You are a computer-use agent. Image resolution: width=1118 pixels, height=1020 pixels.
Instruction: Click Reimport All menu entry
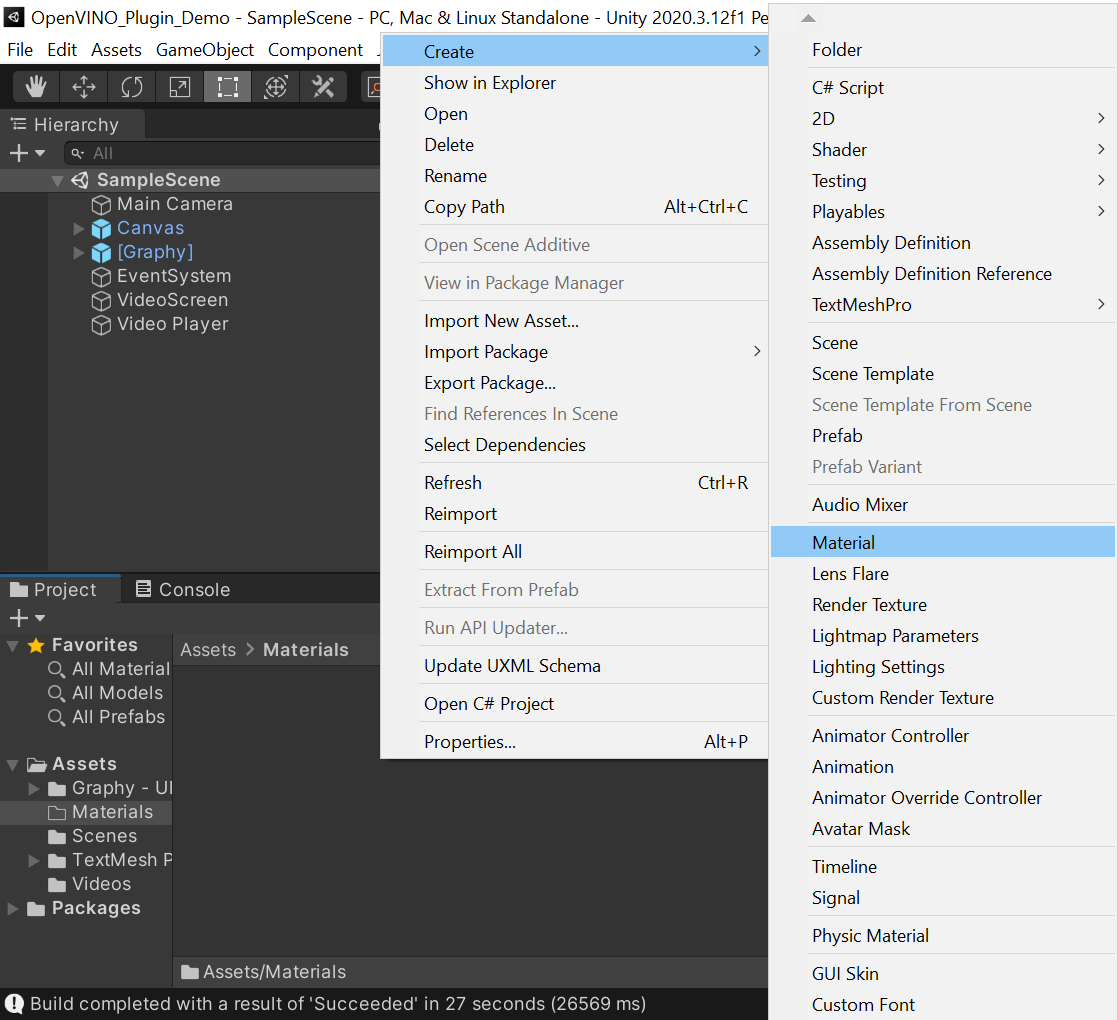[x=575, y=552]
